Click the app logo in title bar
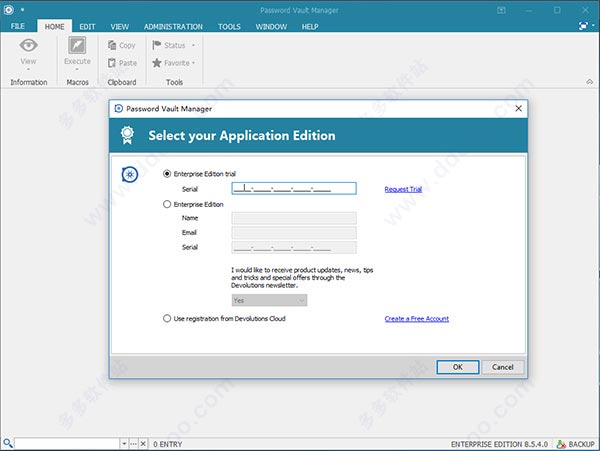The height and width of the screenshot is (451, 600). coord(8,10)
